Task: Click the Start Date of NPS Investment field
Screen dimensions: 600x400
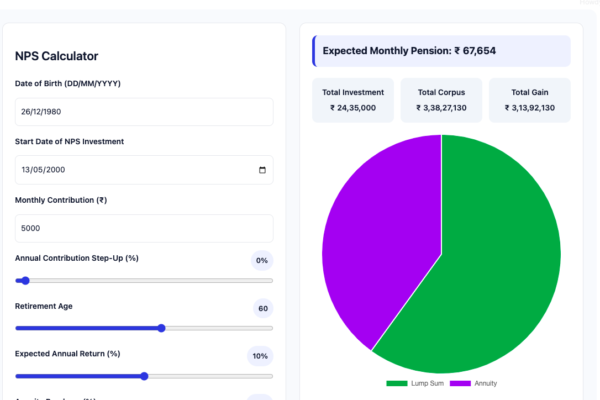Action: (144, 170)
